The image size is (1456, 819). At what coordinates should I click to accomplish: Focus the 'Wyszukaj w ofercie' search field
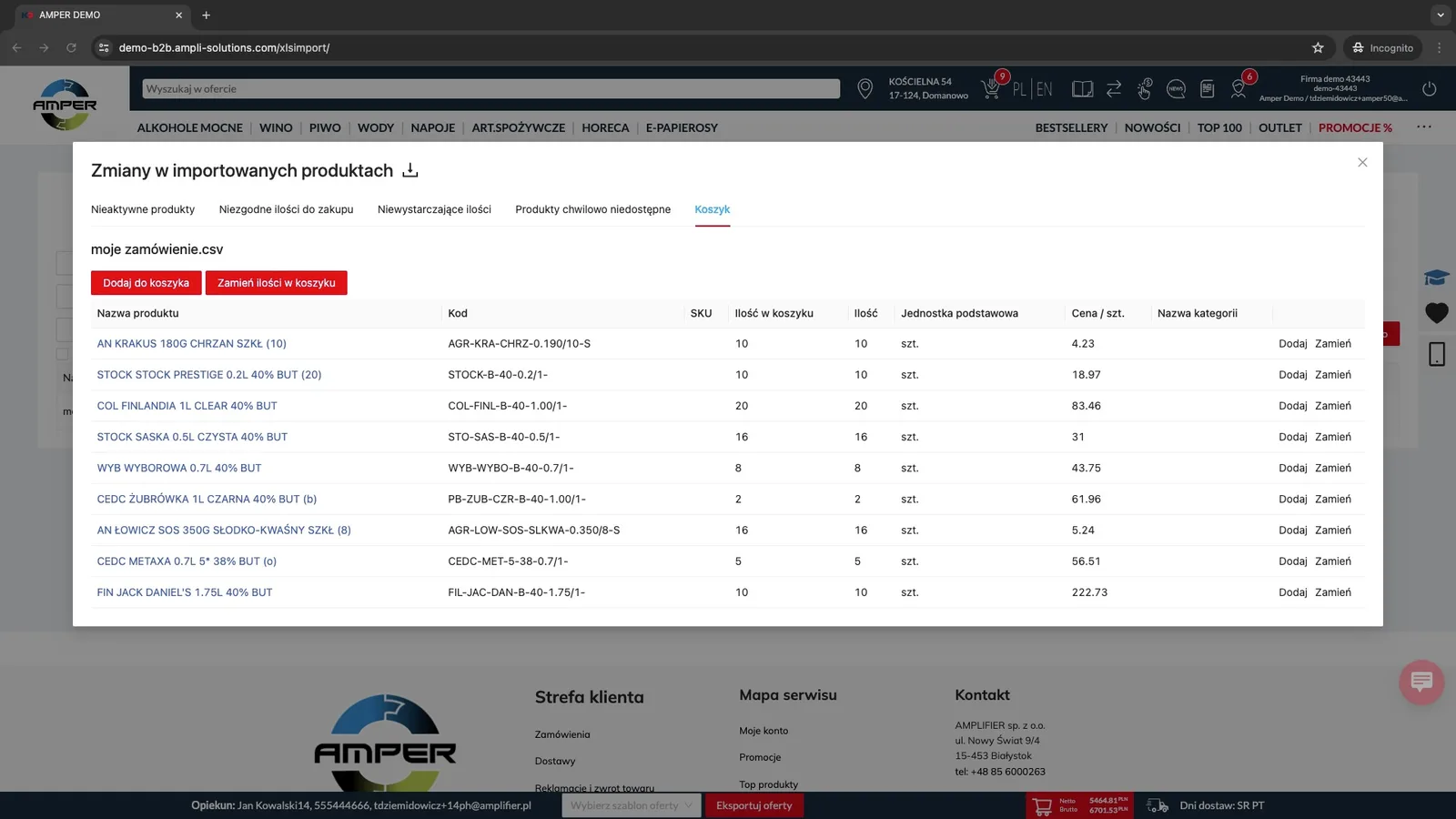click(491, 88)
